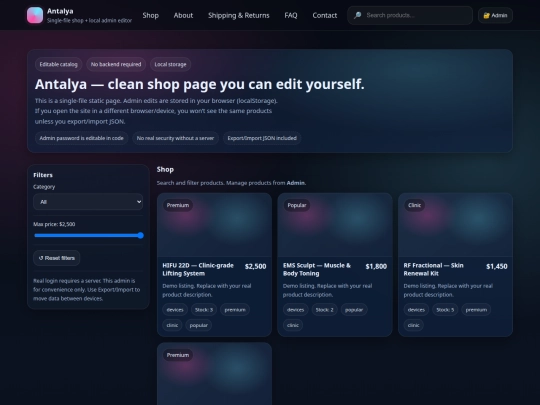Click the Local storage chip in the banner
The height and width of the screenshot is (405, 540).
(x=170, y=64)
